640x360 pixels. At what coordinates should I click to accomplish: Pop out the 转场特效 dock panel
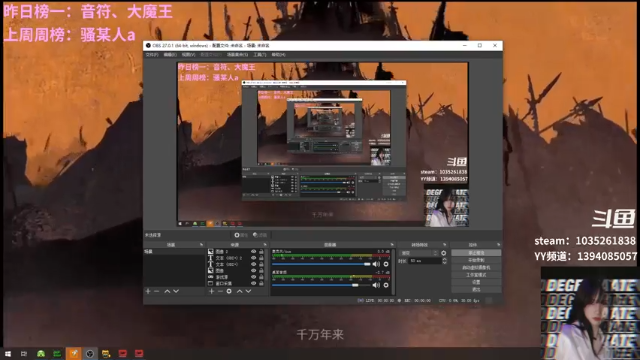[x=444, y=244]
